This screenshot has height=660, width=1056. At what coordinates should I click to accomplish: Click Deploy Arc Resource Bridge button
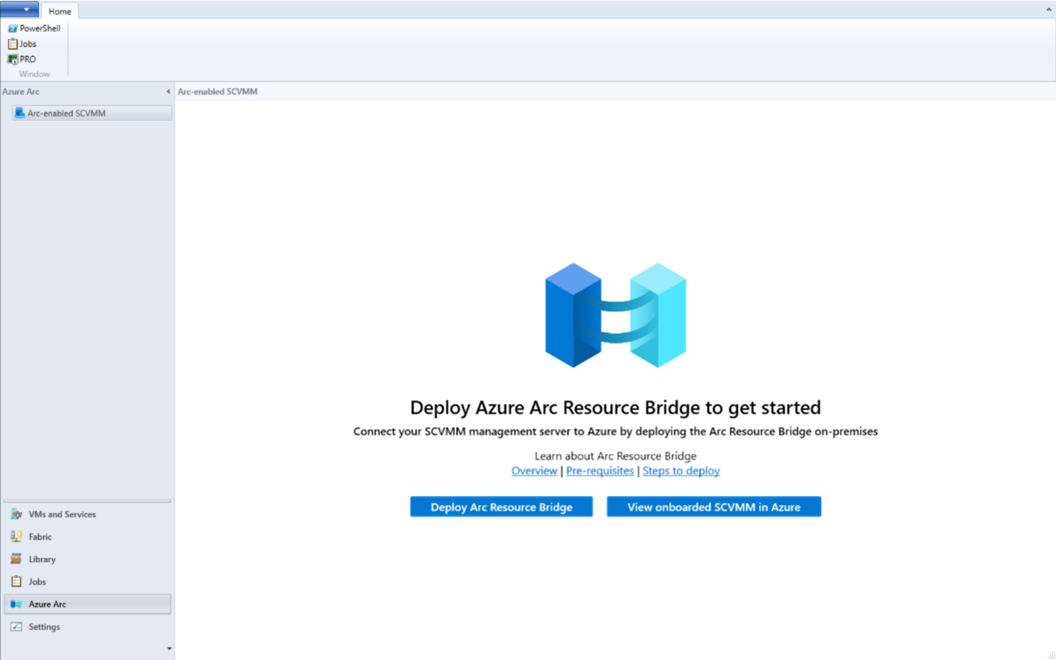[x=501, y=506]
